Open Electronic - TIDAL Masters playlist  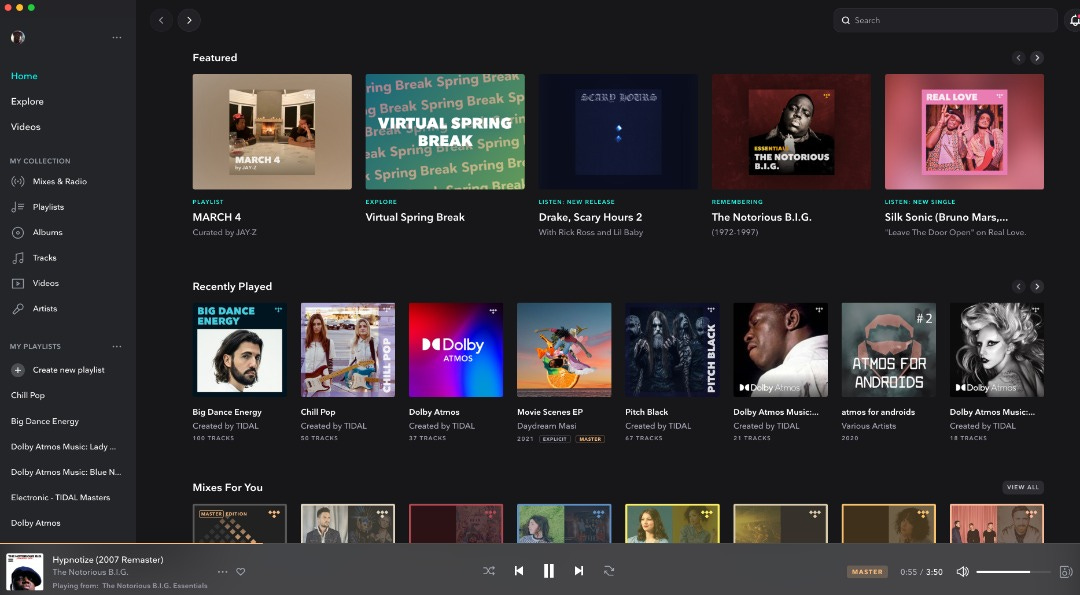coord(61,497)
